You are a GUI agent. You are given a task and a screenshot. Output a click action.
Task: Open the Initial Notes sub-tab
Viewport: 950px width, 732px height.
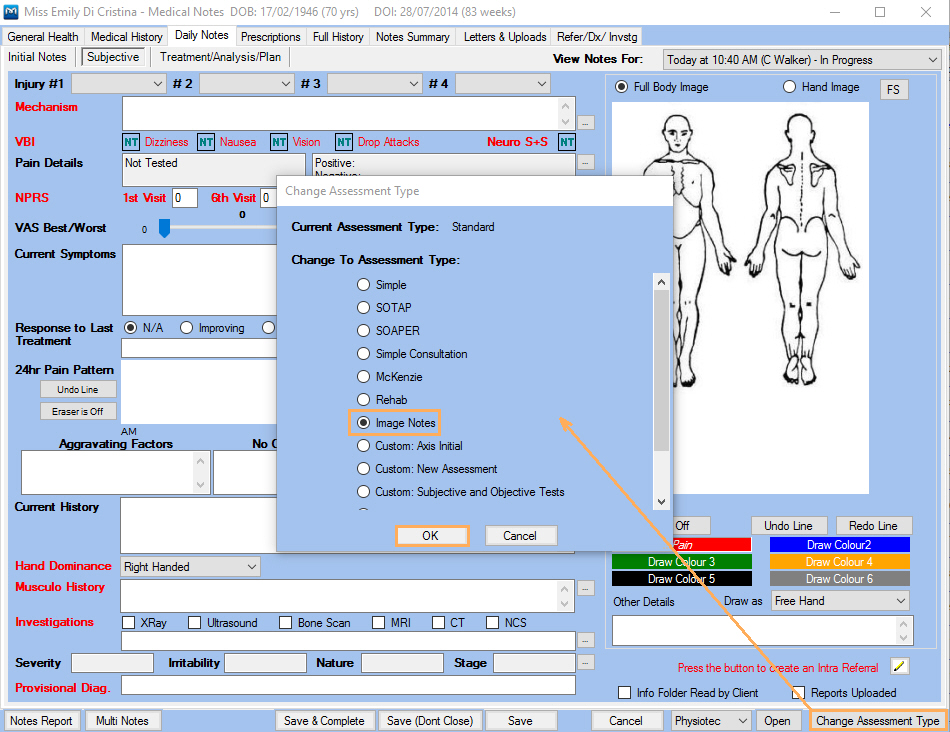click(x=37, y=57)
